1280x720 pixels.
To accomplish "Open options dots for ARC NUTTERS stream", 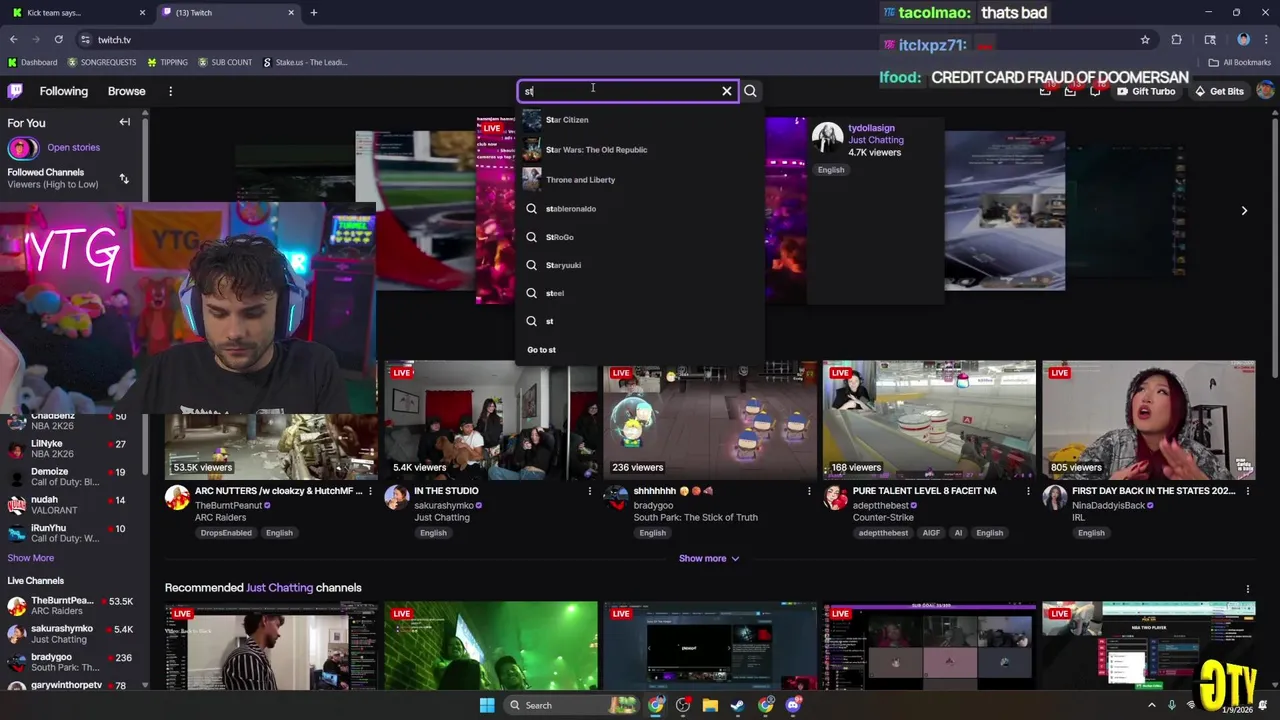I will click(370, 491).
